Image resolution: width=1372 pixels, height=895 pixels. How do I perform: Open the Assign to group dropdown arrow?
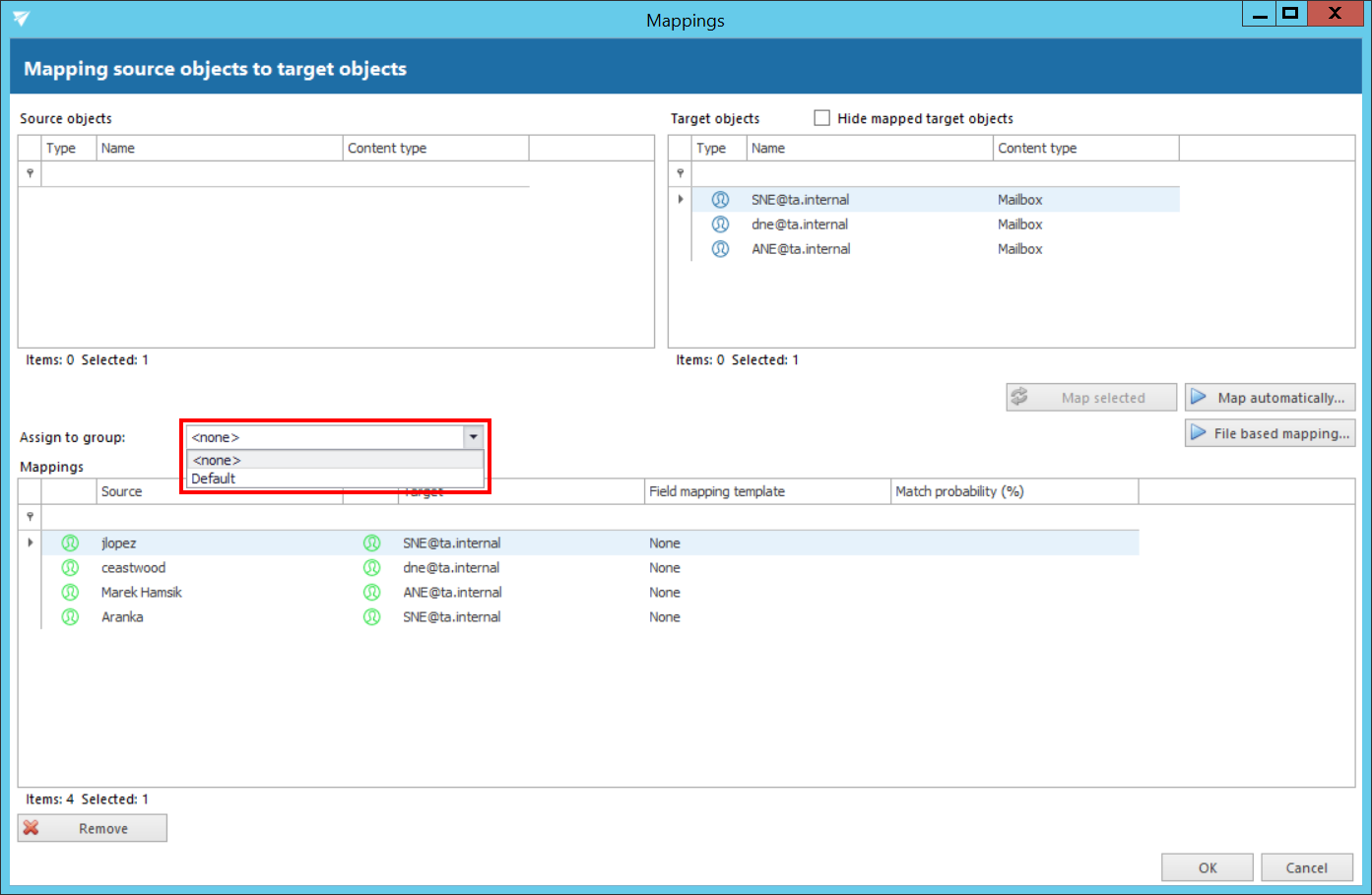(x=473, y=437)
